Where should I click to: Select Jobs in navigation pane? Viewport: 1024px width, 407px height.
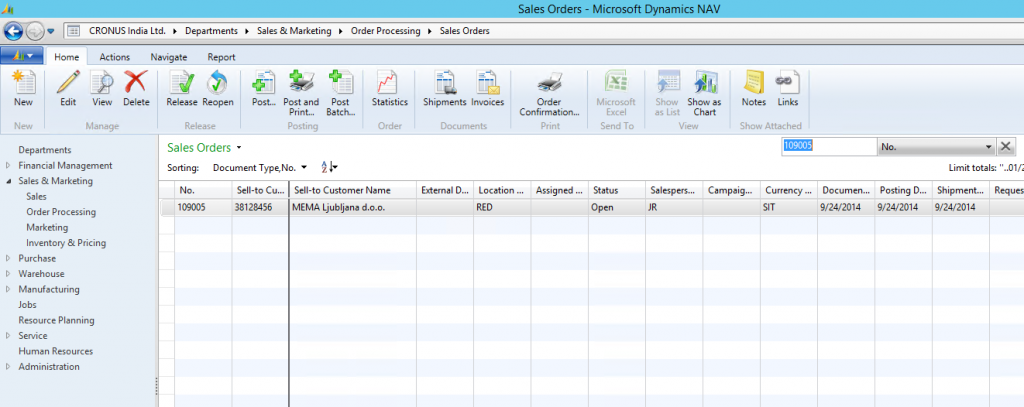click(x=27, y=305)
